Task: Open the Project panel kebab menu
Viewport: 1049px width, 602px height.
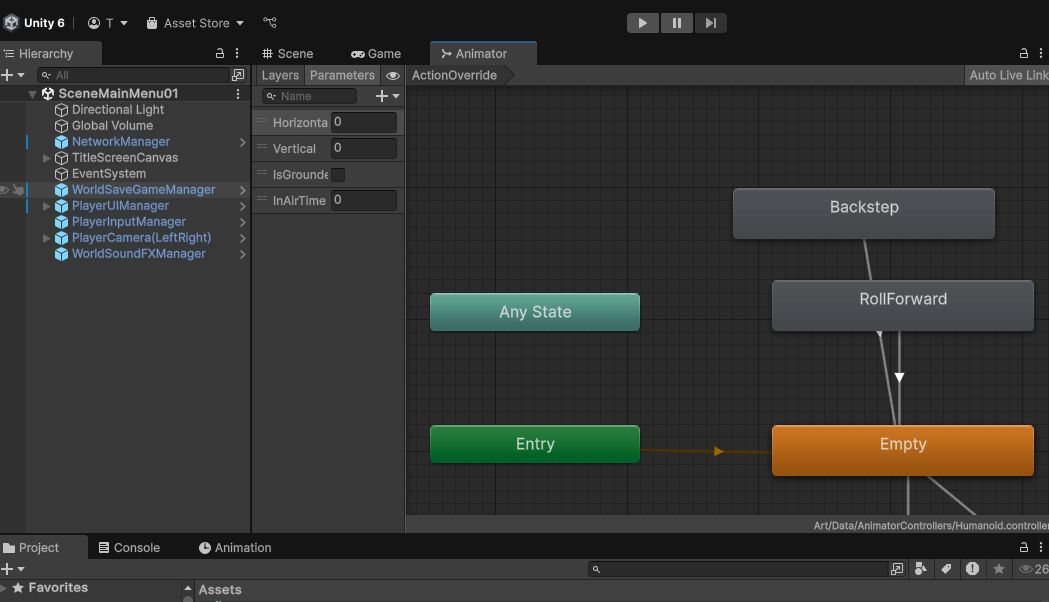Action: click(1041, 547)
